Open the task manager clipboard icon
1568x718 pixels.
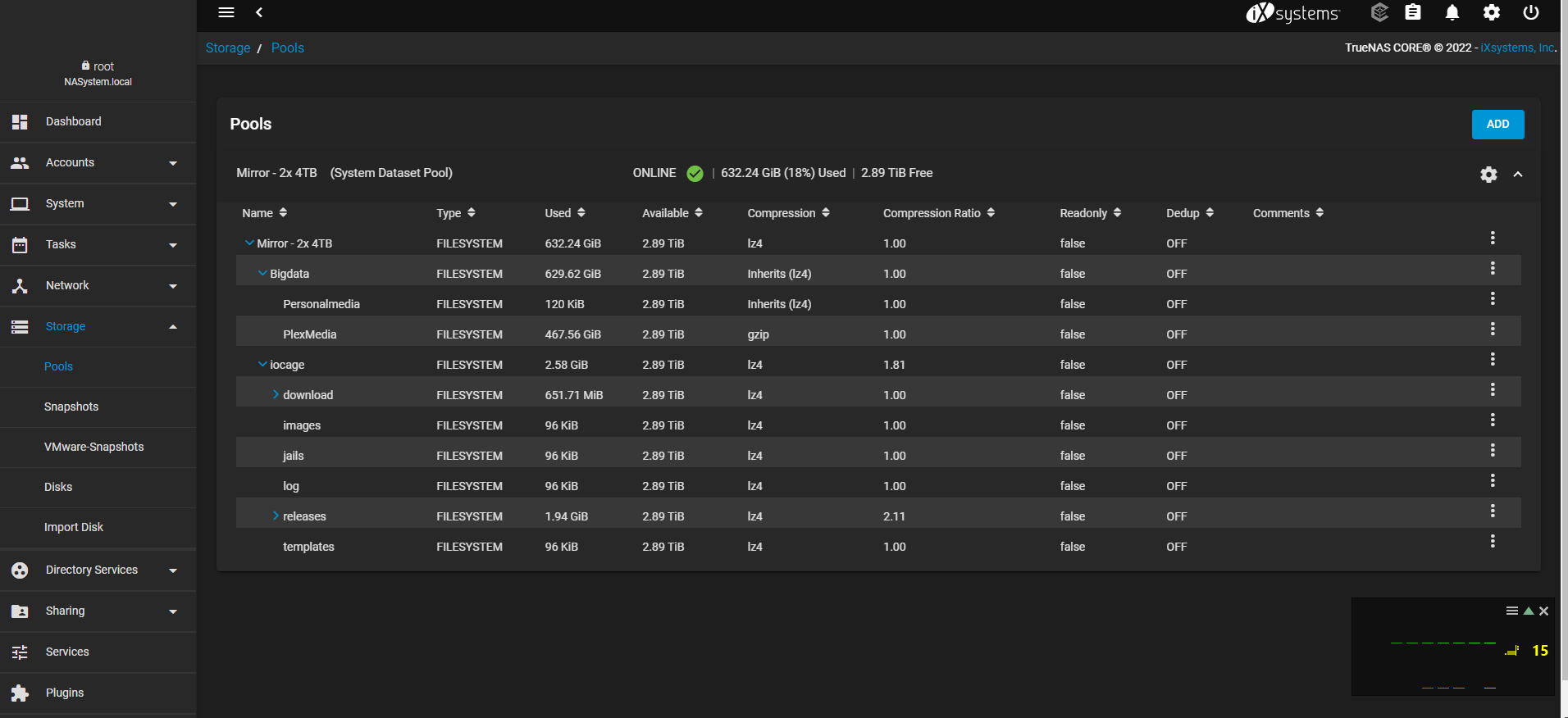[1413, 12]
